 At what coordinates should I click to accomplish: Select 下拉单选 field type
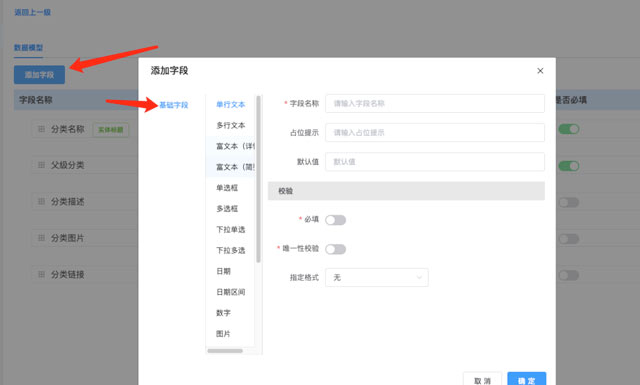(x=231, y=229)
